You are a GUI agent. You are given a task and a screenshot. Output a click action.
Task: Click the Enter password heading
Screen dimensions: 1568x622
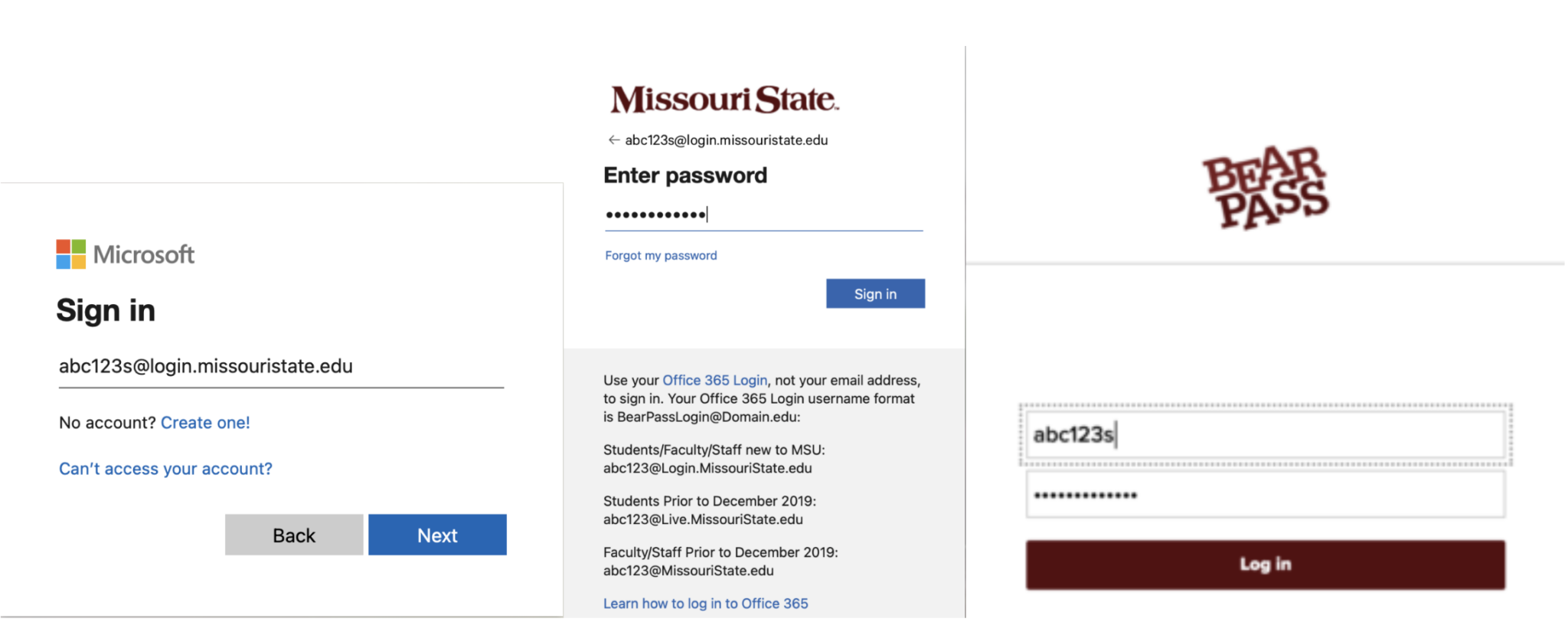point(684,175)
